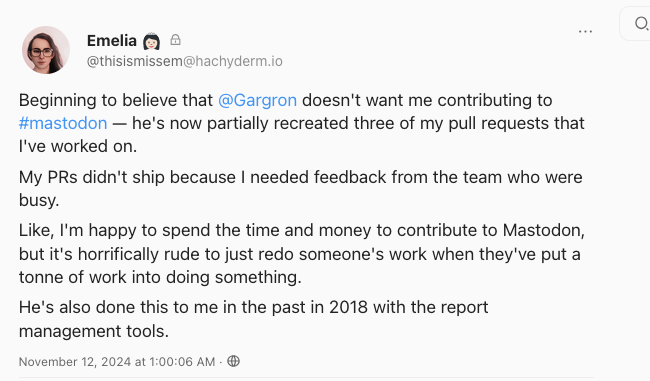The height and width of the screenshot is (381, 650).
Task: Click the @thisismissem@hachyderm.io handle
Action: pos(184,61)
